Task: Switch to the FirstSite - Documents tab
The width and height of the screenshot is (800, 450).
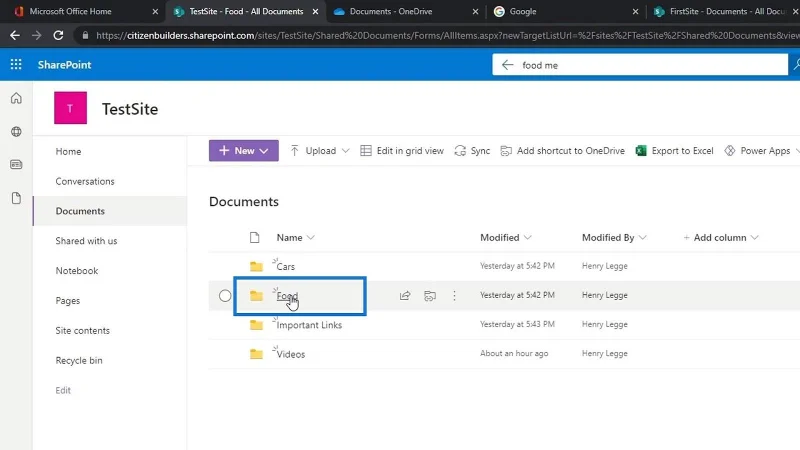Action: tap(719, 11)
